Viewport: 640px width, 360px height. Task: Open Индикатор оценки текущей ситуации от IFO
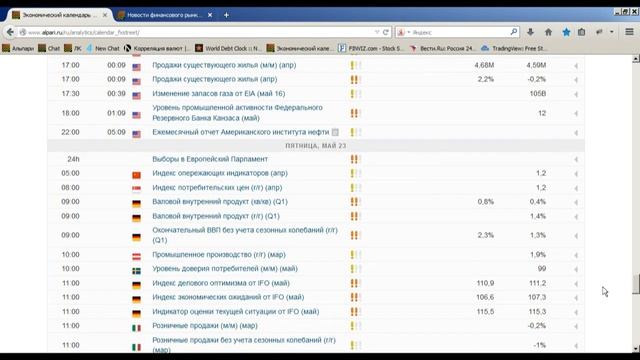[236, 311]
